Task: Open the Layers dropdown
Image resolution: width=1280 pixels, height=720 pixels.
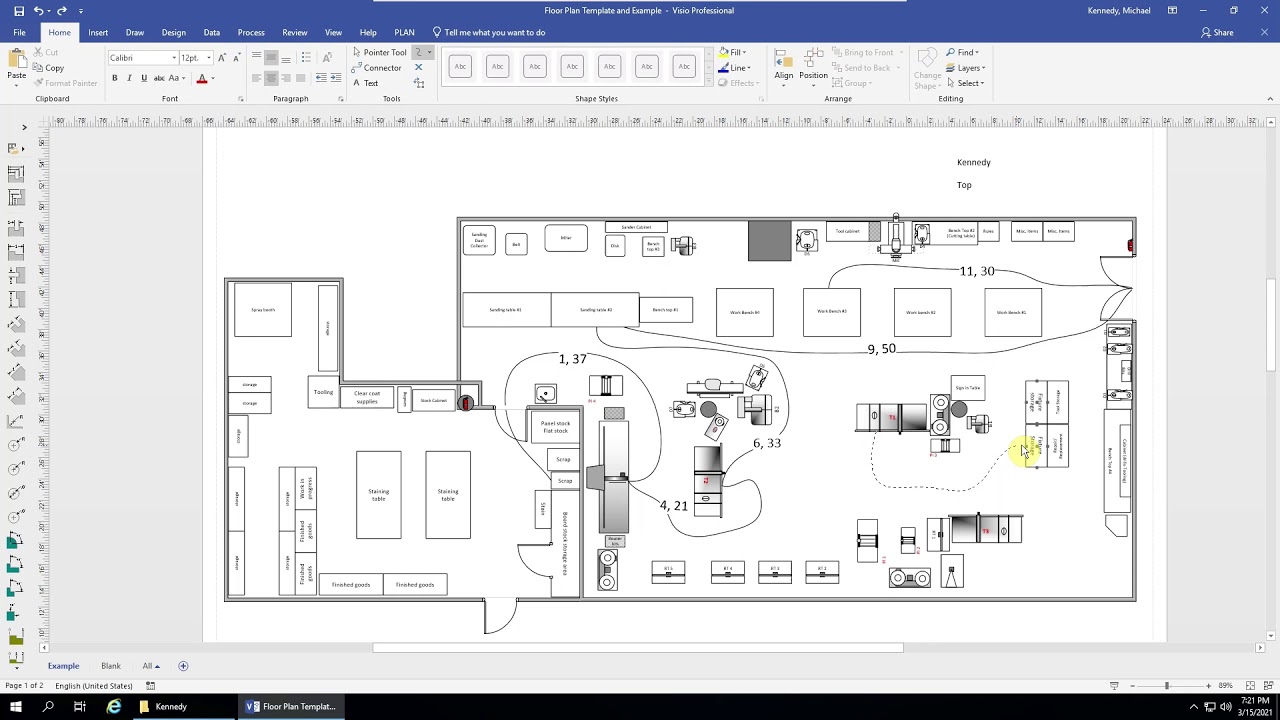Action: pyautogui.click(x=965, y=68)
